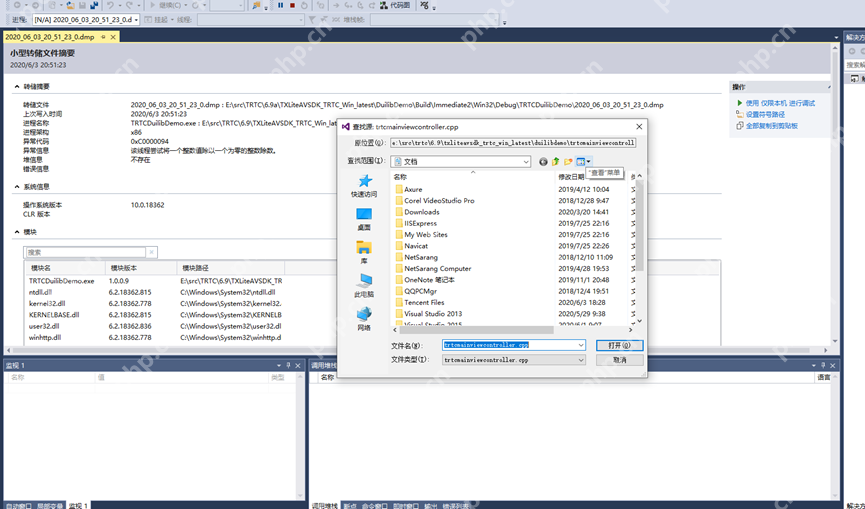Click the original location path field
865x509 pixels.
click(x=513, y=143)
